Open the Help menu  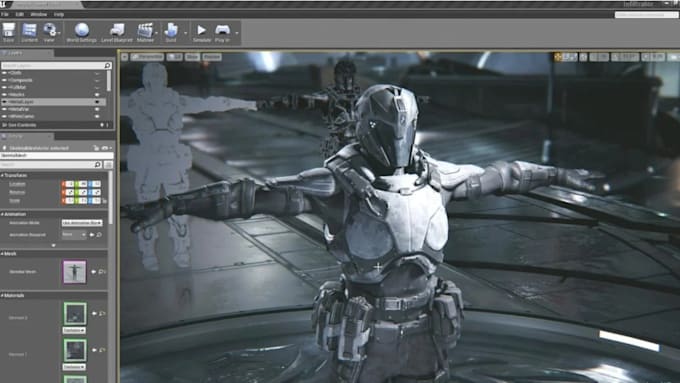point(59,14)
